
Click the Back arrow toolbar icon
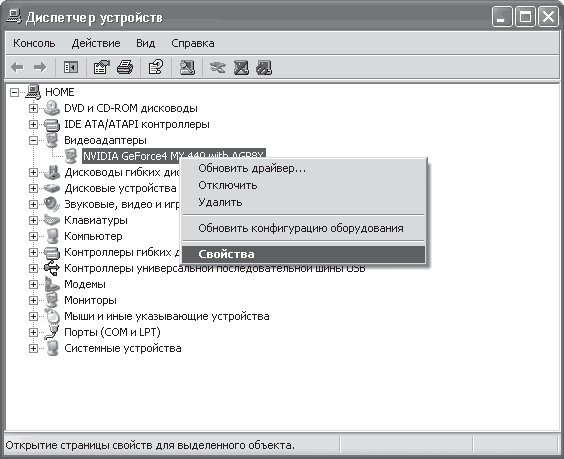click(x=17, y=67)
